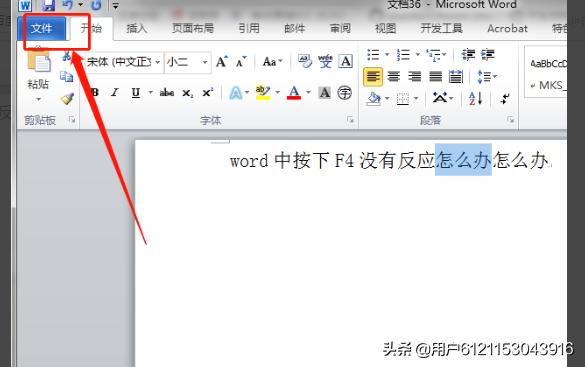This screenshot has width=585, height=367.
Task: Click the Clear Formatting icon
Action: 305,62
